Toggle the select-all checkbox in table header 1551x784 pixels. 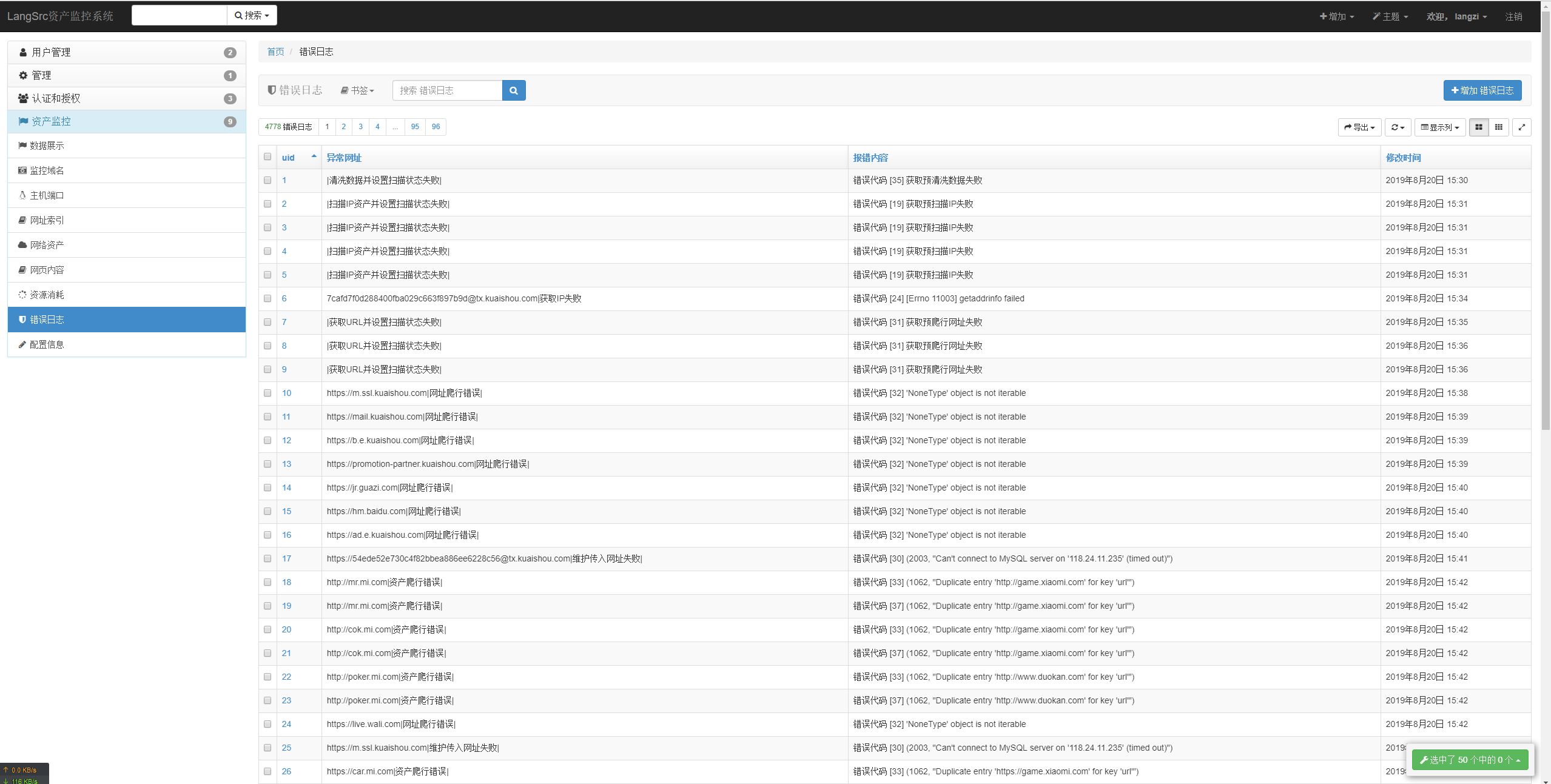[x=267, y=157]
